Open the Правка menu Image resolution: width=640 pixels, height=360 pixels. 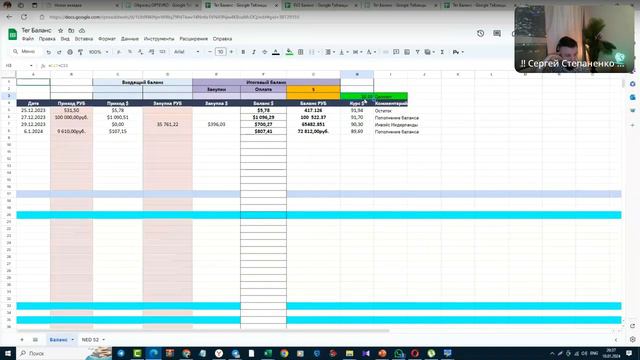click(x=47, y=39)
